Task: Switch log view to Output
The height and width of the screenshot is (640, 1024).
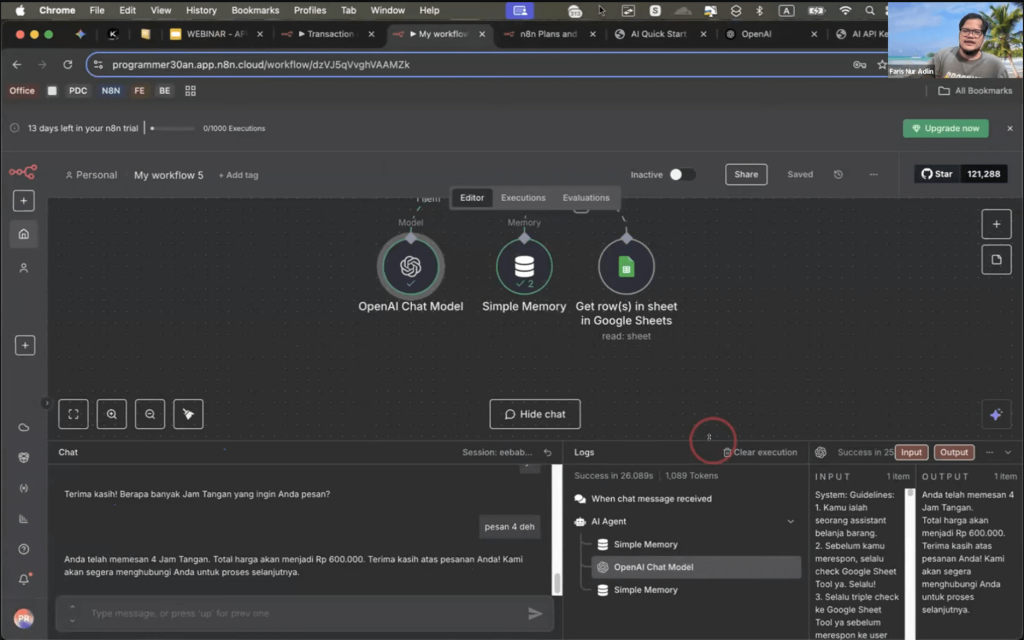Action: click(954, 452)
